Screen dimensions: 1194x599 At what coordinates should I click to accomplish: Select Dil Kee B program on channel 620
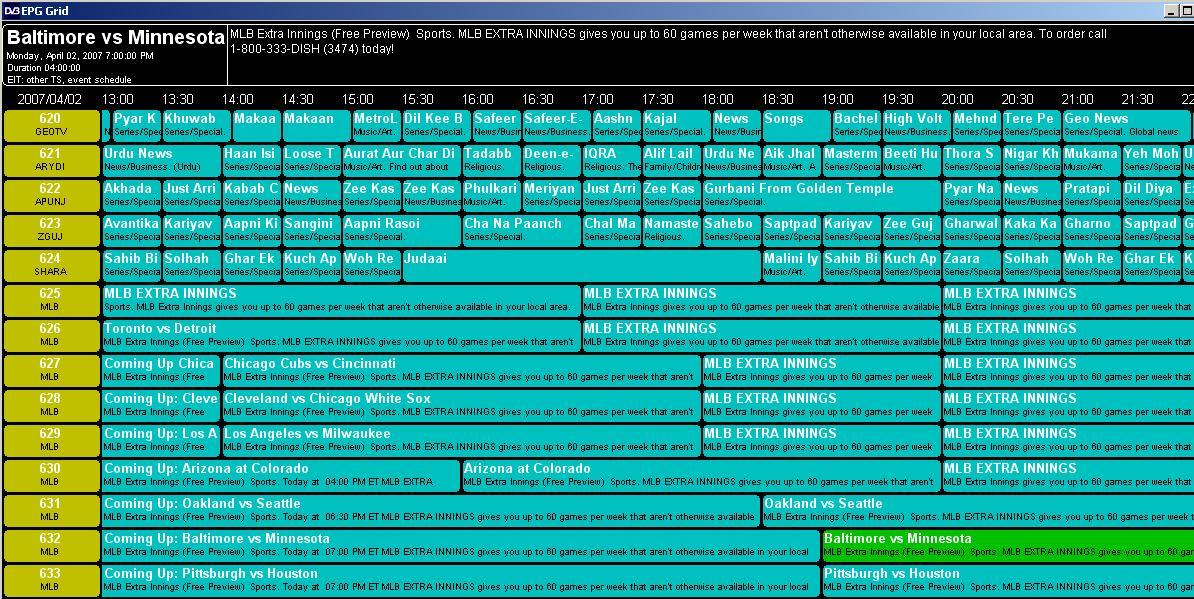pyautogui.click(x=436, y=126)
